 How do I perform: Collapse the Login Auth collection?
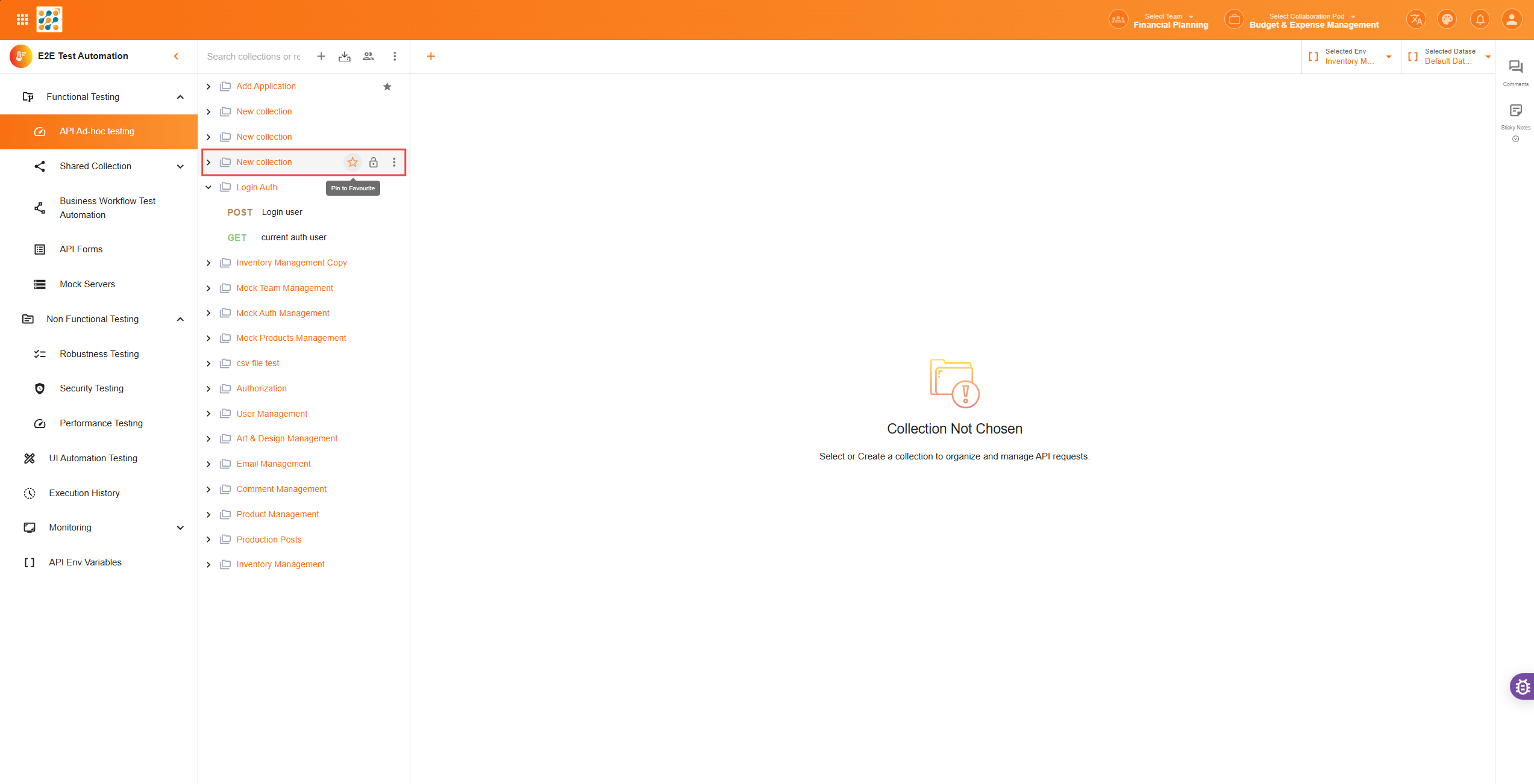coord(208,187)
